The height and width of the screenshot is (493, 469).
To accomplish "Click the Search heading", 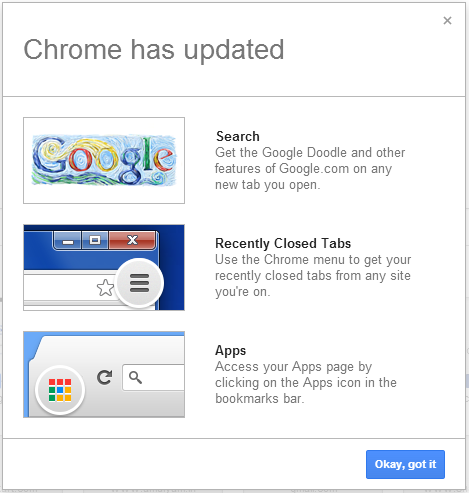I will [238, 136].
